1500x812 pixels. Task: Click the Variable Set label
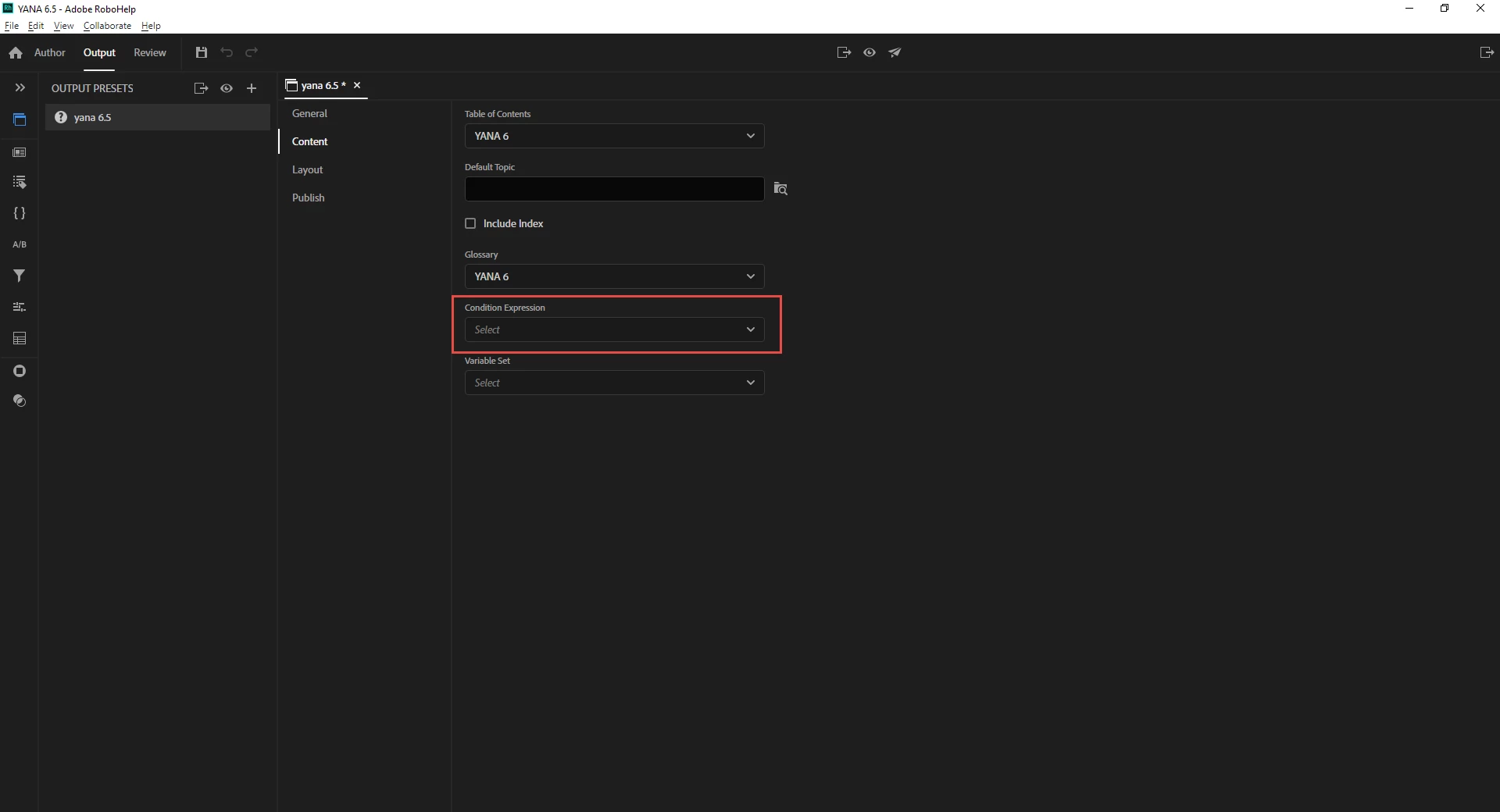point(487,361)
